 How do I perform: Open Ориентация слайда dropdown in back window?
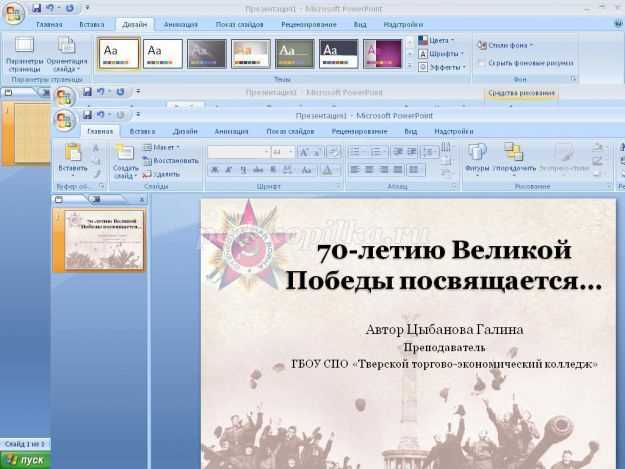[67, 55]
